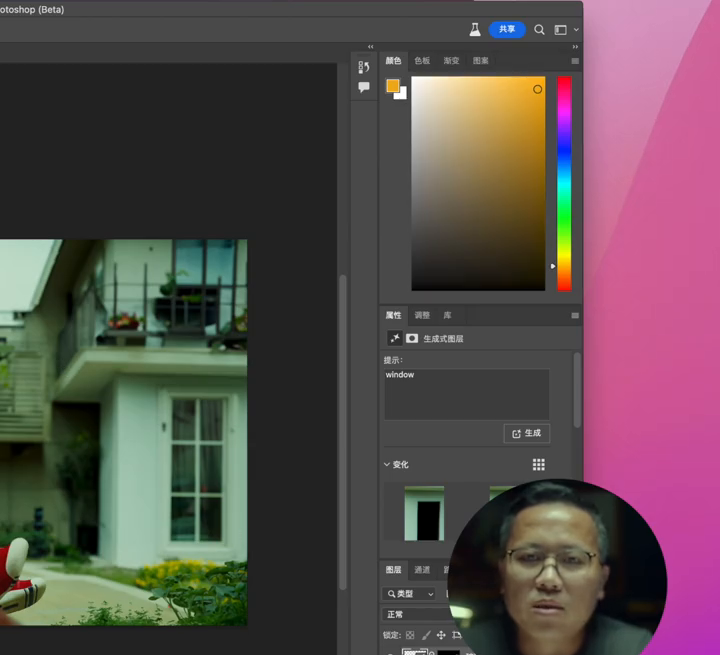Toggle lock transparent pixels icon
The width and height of the screenshot is (720, 655).
click(x=410, y=635)
